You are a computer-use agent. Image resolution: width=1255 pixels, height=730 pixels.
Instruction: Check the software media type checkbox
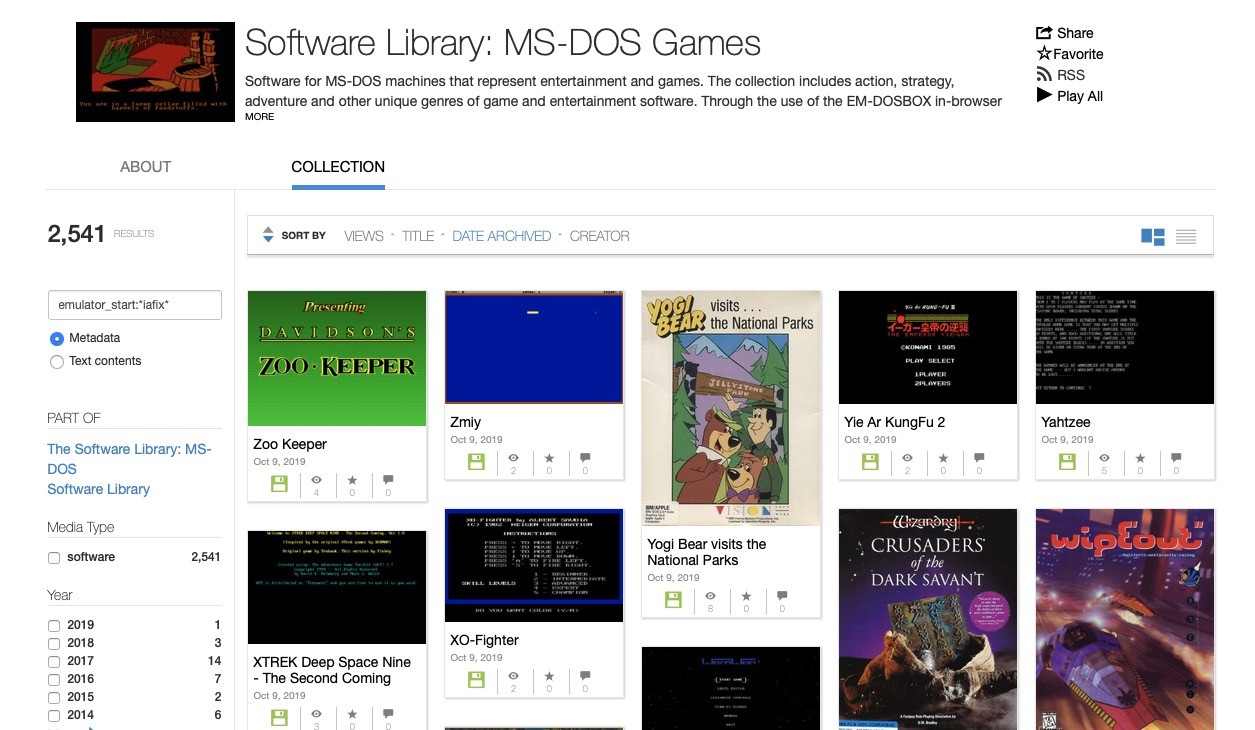(54, 558)
